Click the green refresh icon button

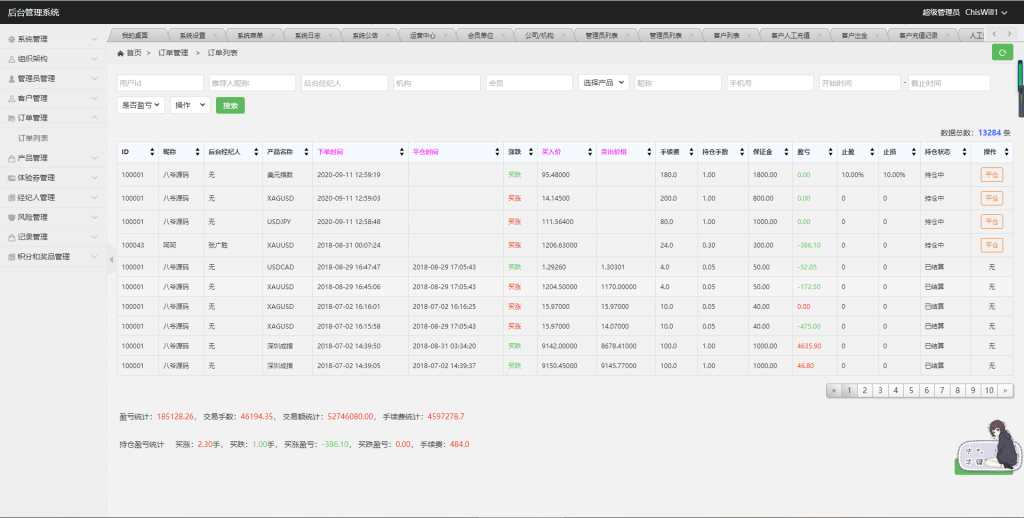[x=1001, y=52]
